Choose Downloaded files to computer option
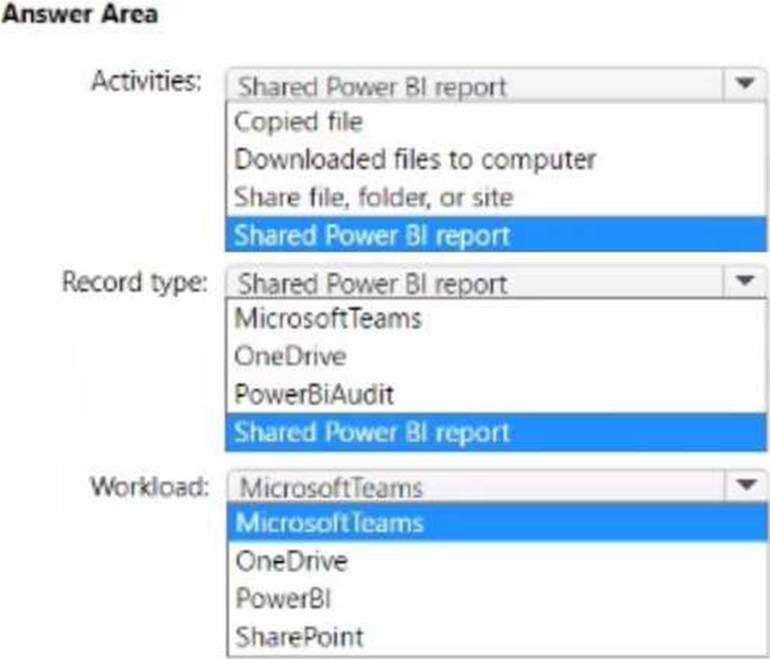 [x=496, y=160]
